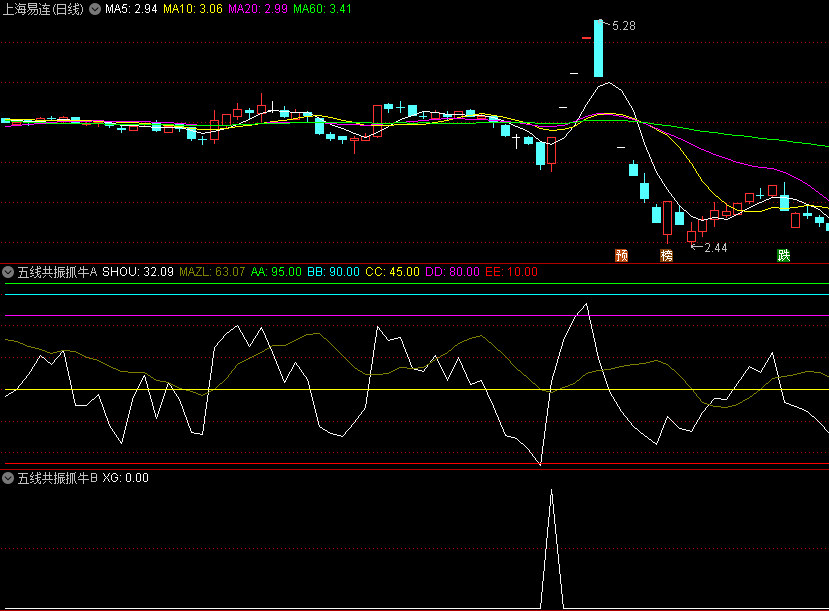Click the 五线共振抓牛B indicator name
This screenshot has height=611, width=829.
click(x=58, y=478)
